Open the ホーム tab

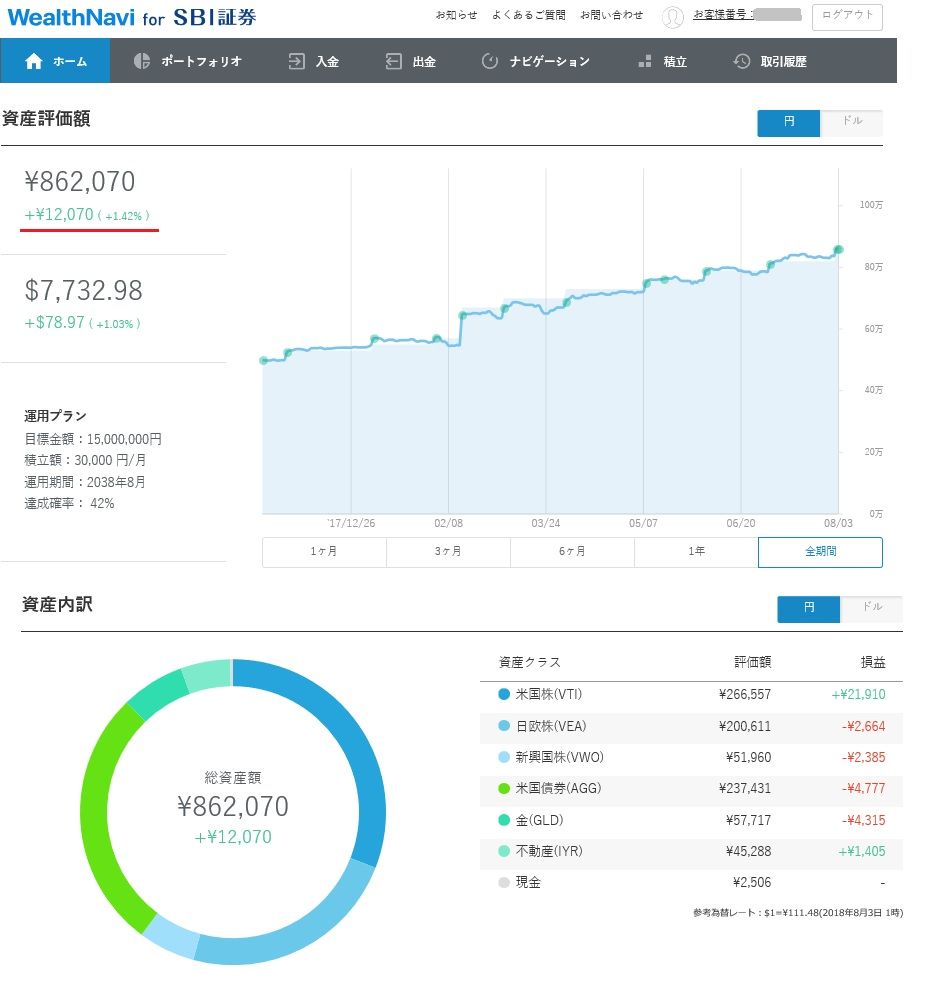click(55, 61)
